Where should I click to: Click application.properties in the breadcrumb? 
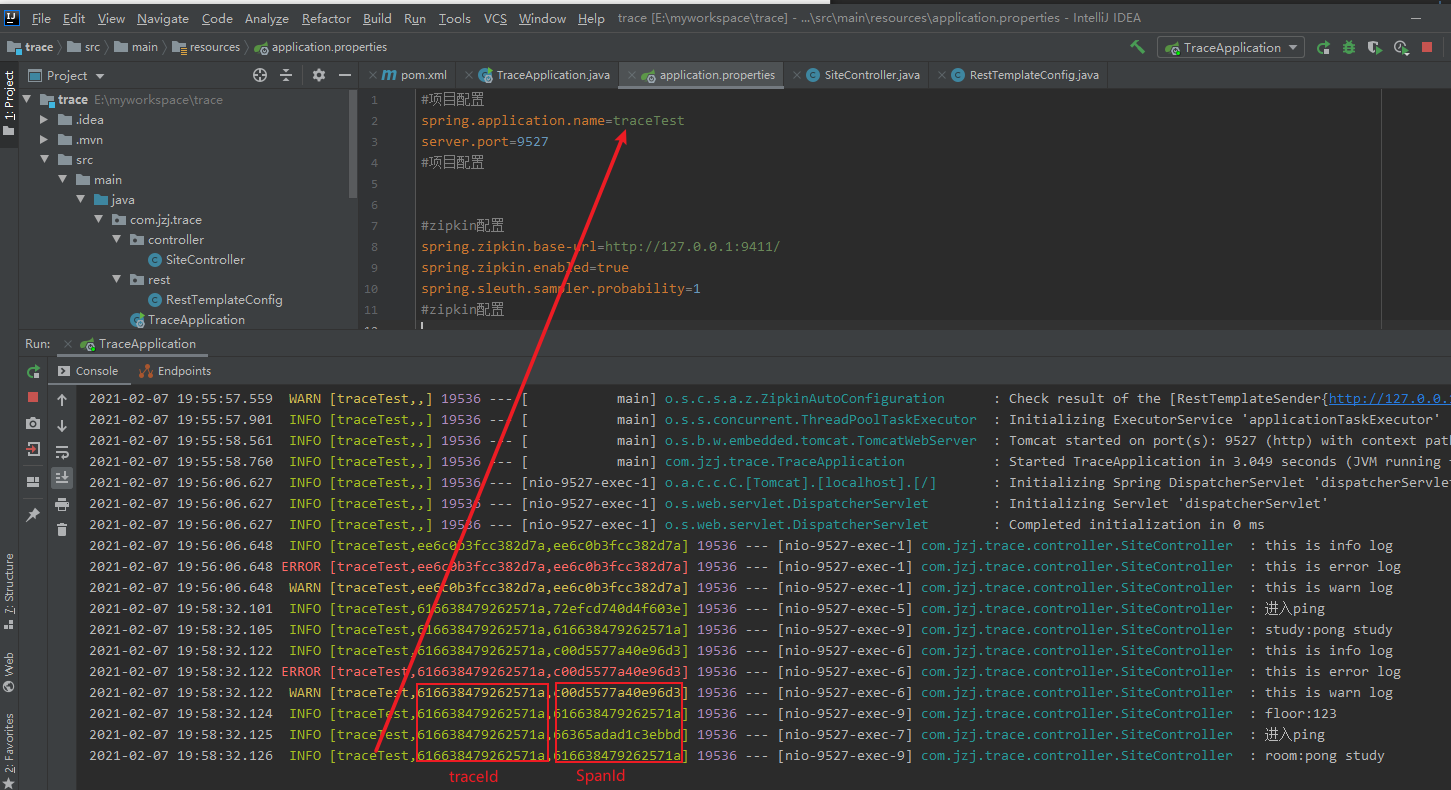(320, 47)
